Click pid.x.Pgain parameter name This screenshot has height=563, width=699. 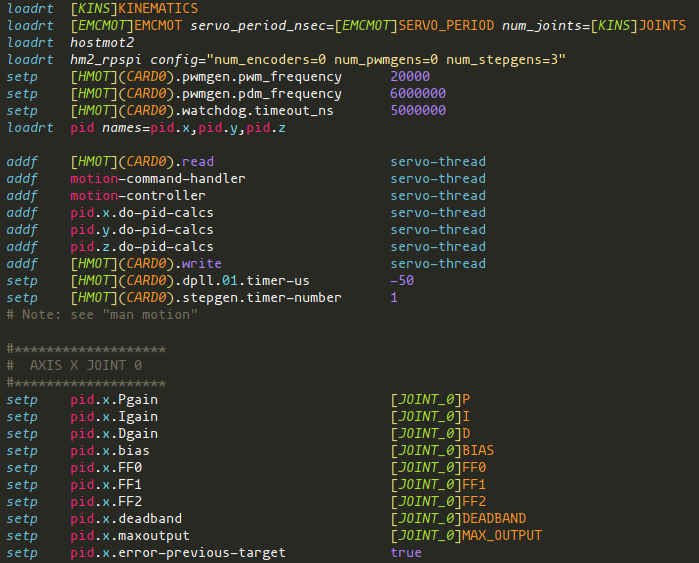(x=114, y=399)
